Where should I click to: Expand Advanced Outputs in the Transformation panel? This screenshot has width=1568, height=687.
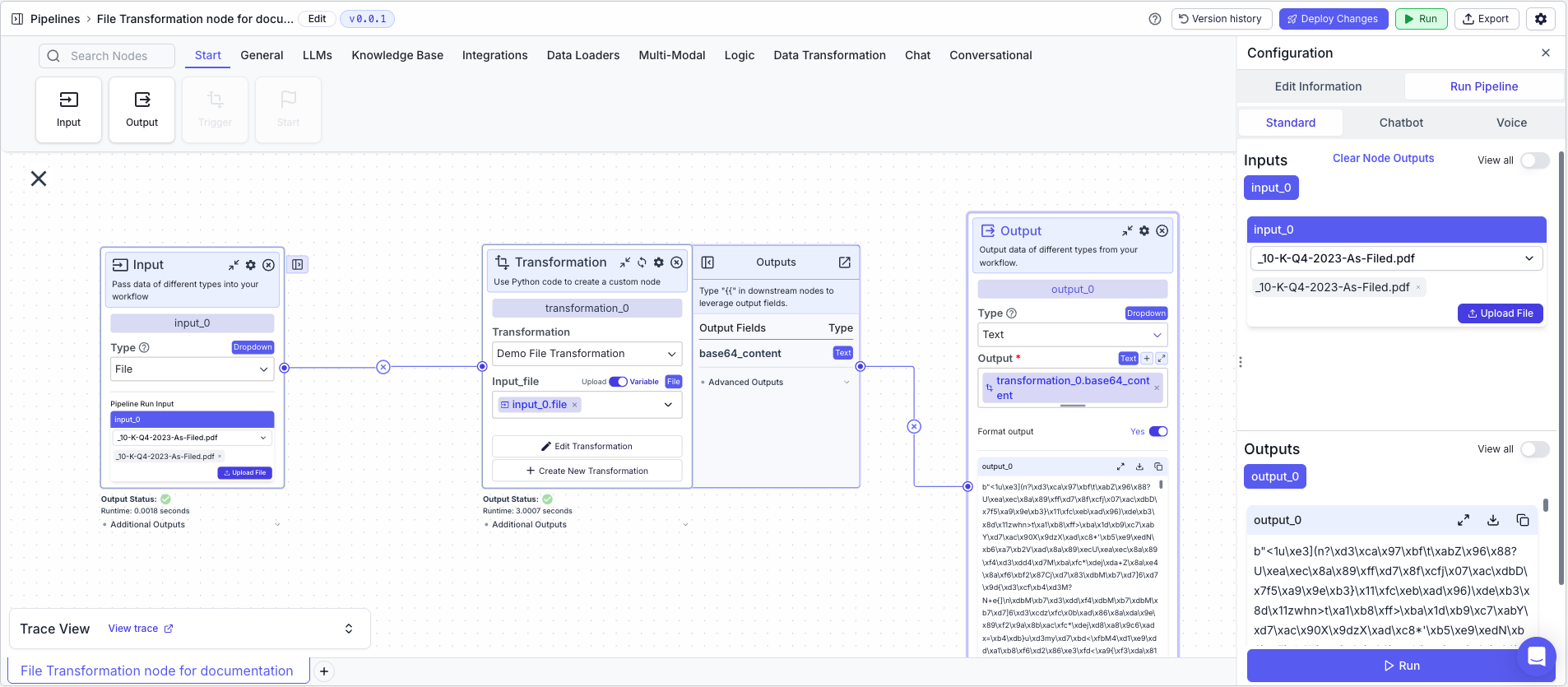click(774, 383)
